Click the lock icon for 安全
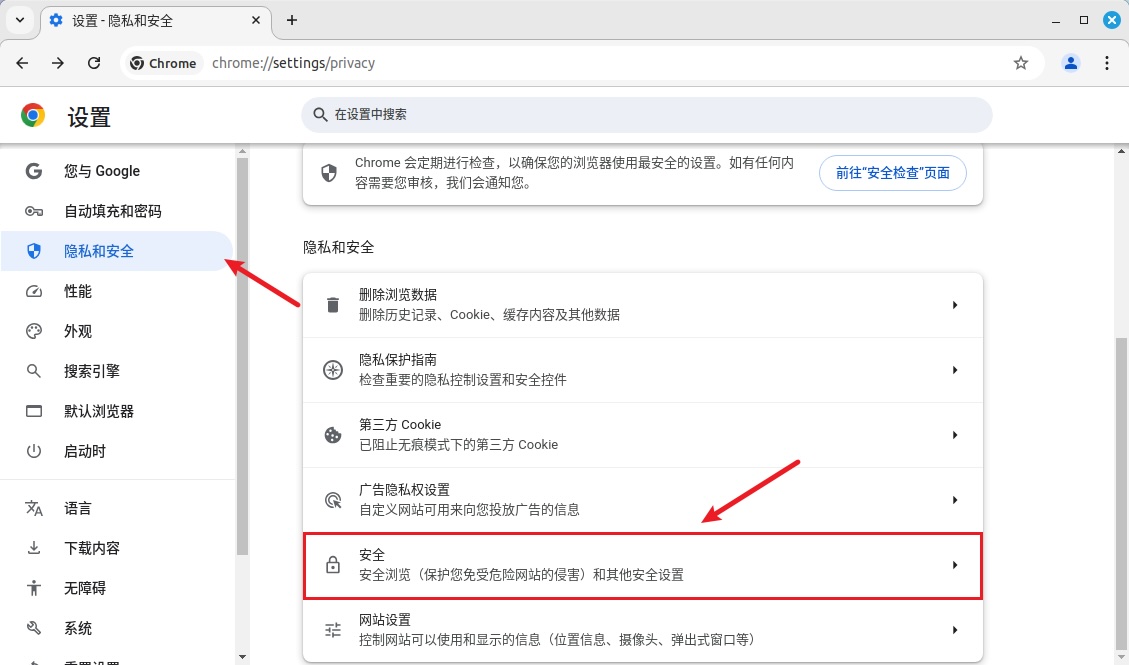The width and height of the screenshot is (1129, 665). tap(333, 565)
